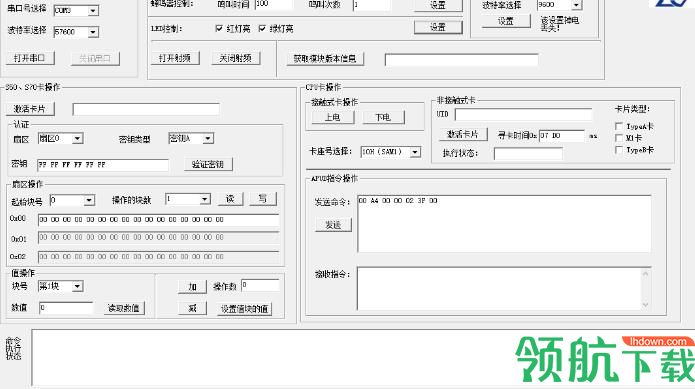The width and height of the screenshot is (695, 389).
Task: Open the 密钥类型 dropdown showing 密钥A
Action: pos(208,139)
